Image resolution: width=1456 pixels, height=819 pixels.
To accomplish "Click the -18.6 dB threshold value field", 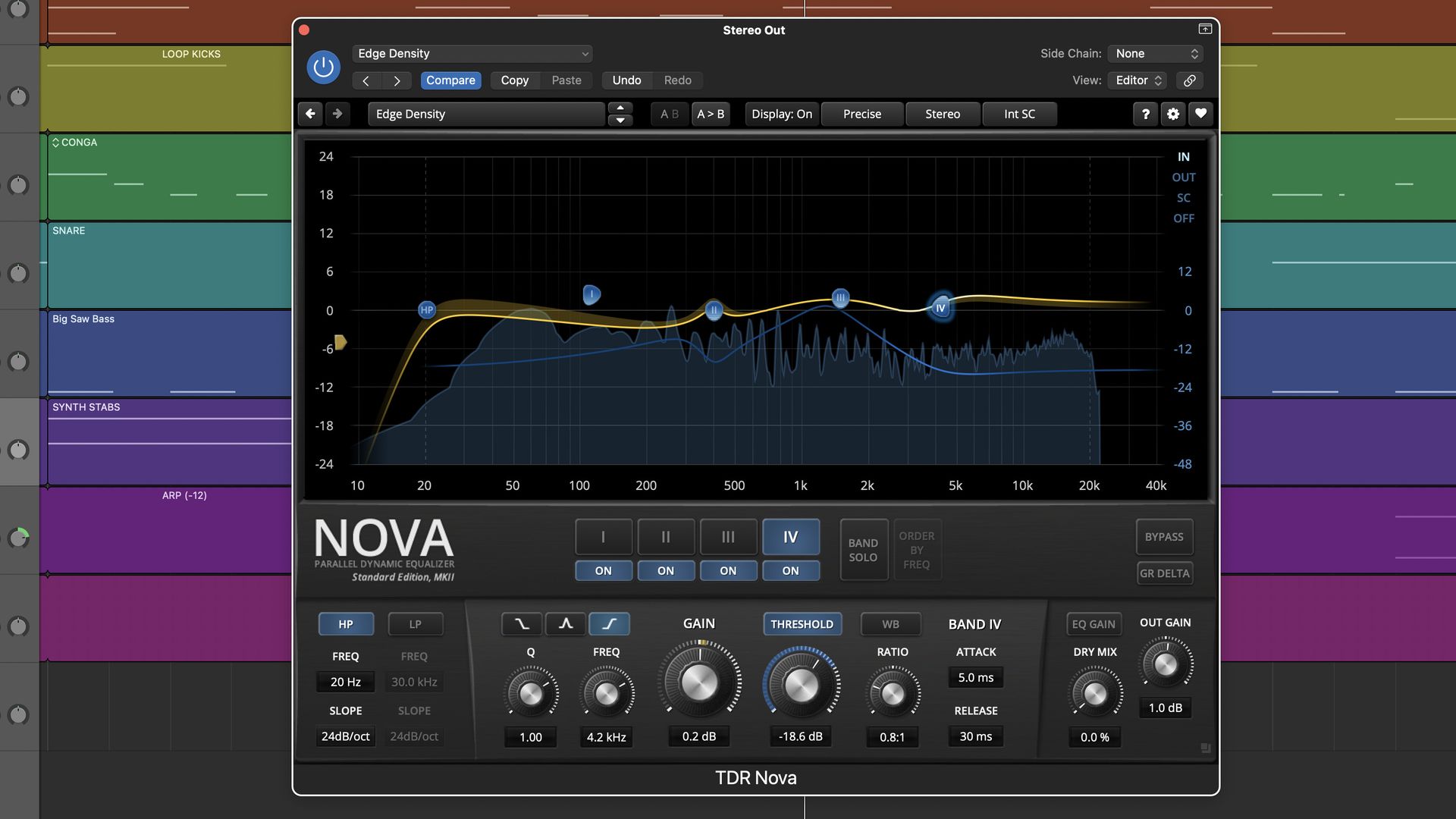I will point(801,736).
